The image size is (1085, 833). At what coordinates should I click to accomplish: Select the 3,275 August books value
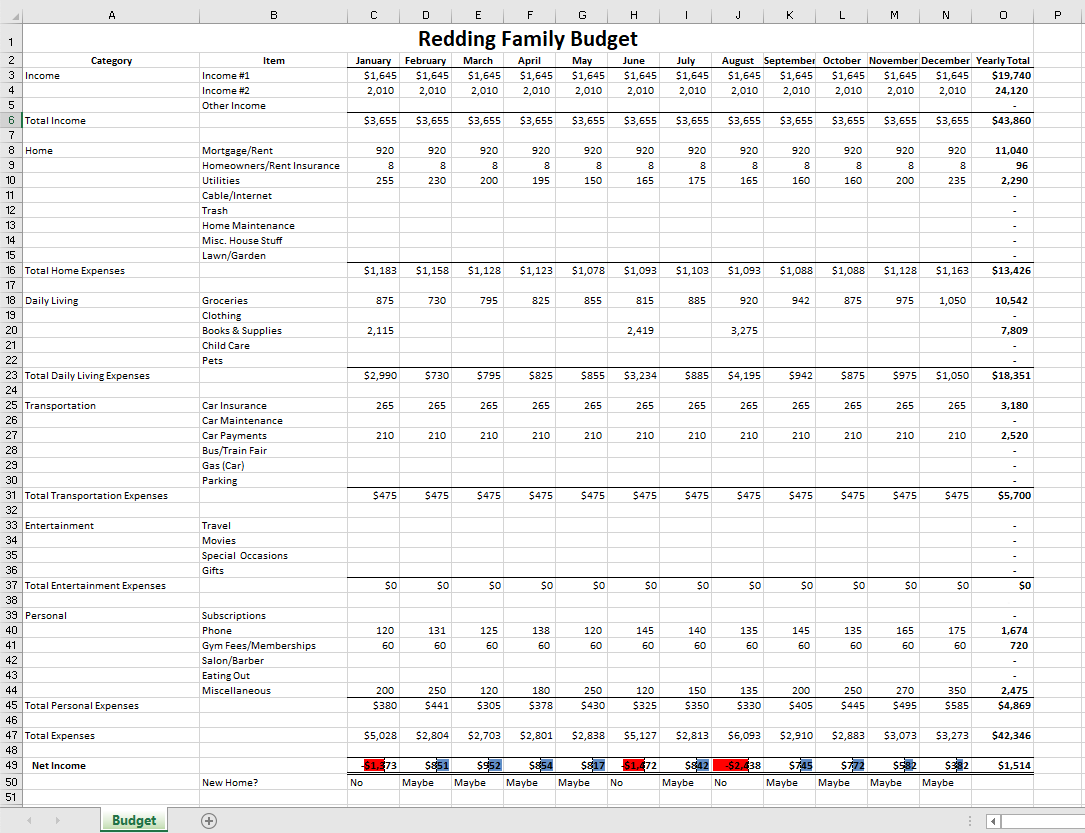tap(738, 331)
